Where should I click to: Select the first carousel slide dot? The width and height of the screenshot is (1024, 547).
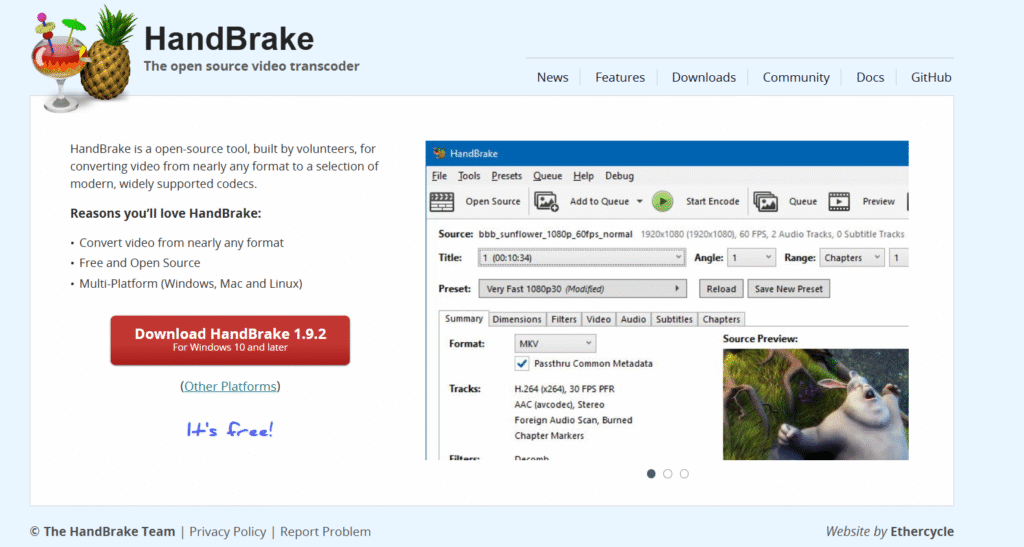[651, 474]
